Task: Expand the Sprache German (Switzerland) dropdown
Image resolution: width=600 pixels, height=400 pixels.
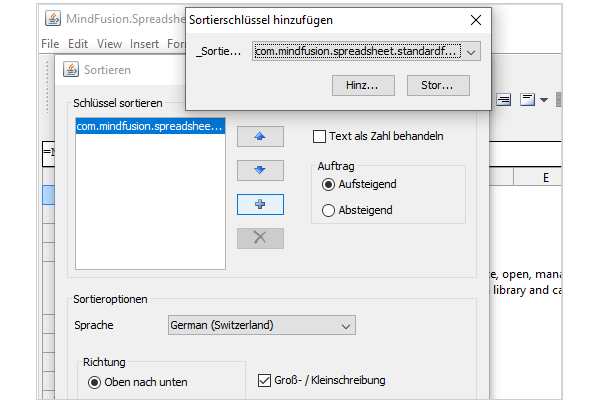Action: coord(262,325)
